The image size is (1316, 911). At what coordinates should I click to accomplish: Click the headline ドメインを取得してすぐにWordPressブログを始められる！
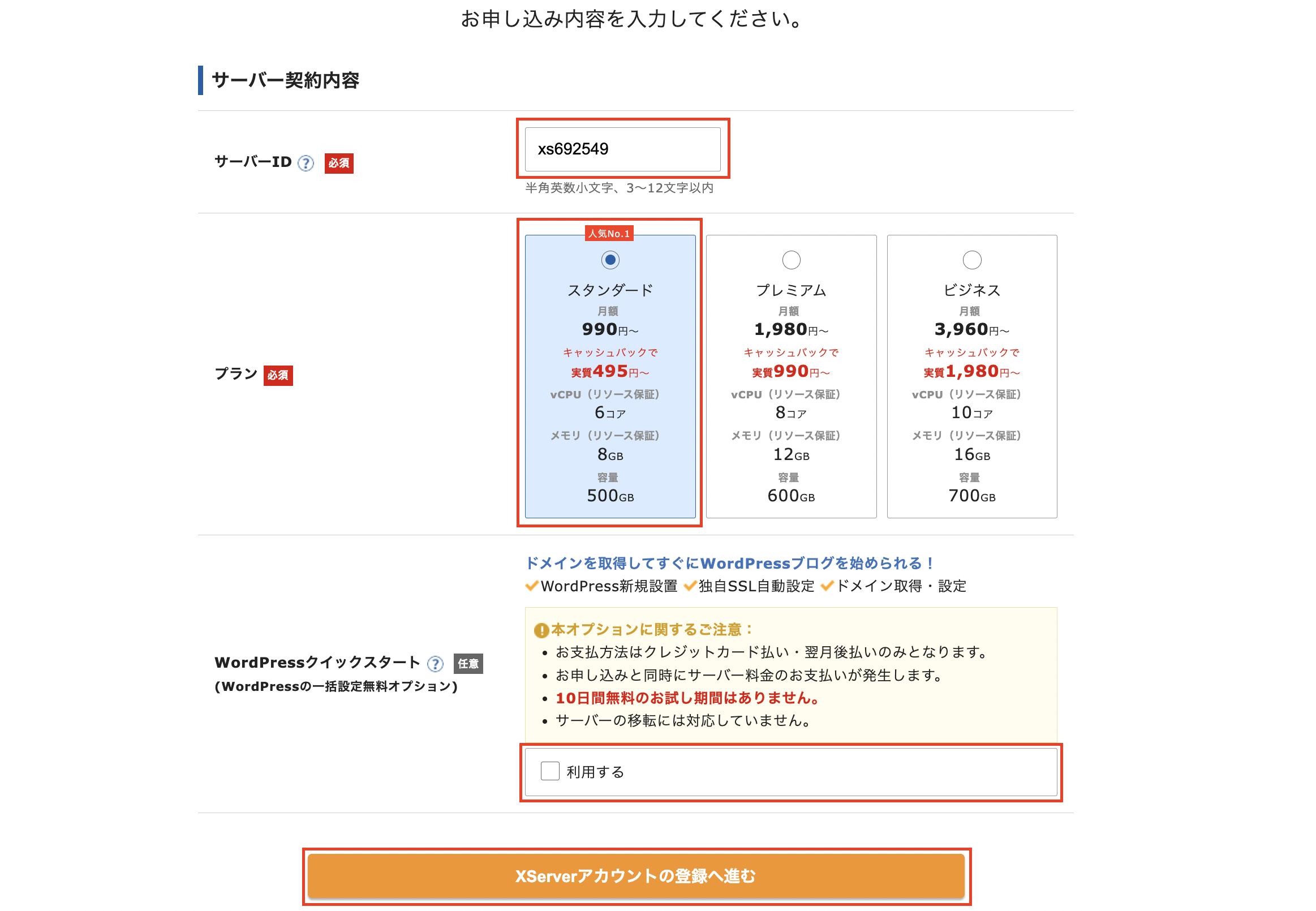point(729,564)
